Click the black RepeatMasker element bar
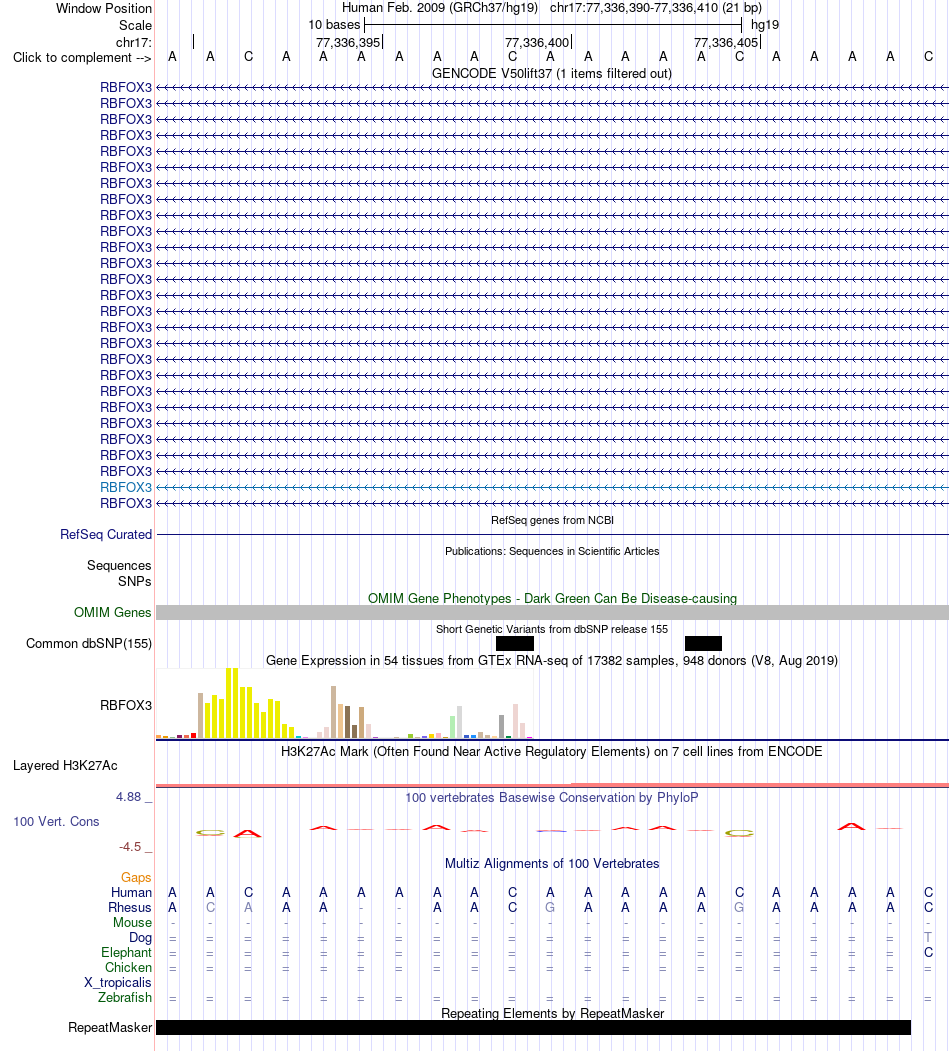 (533, 1028)
